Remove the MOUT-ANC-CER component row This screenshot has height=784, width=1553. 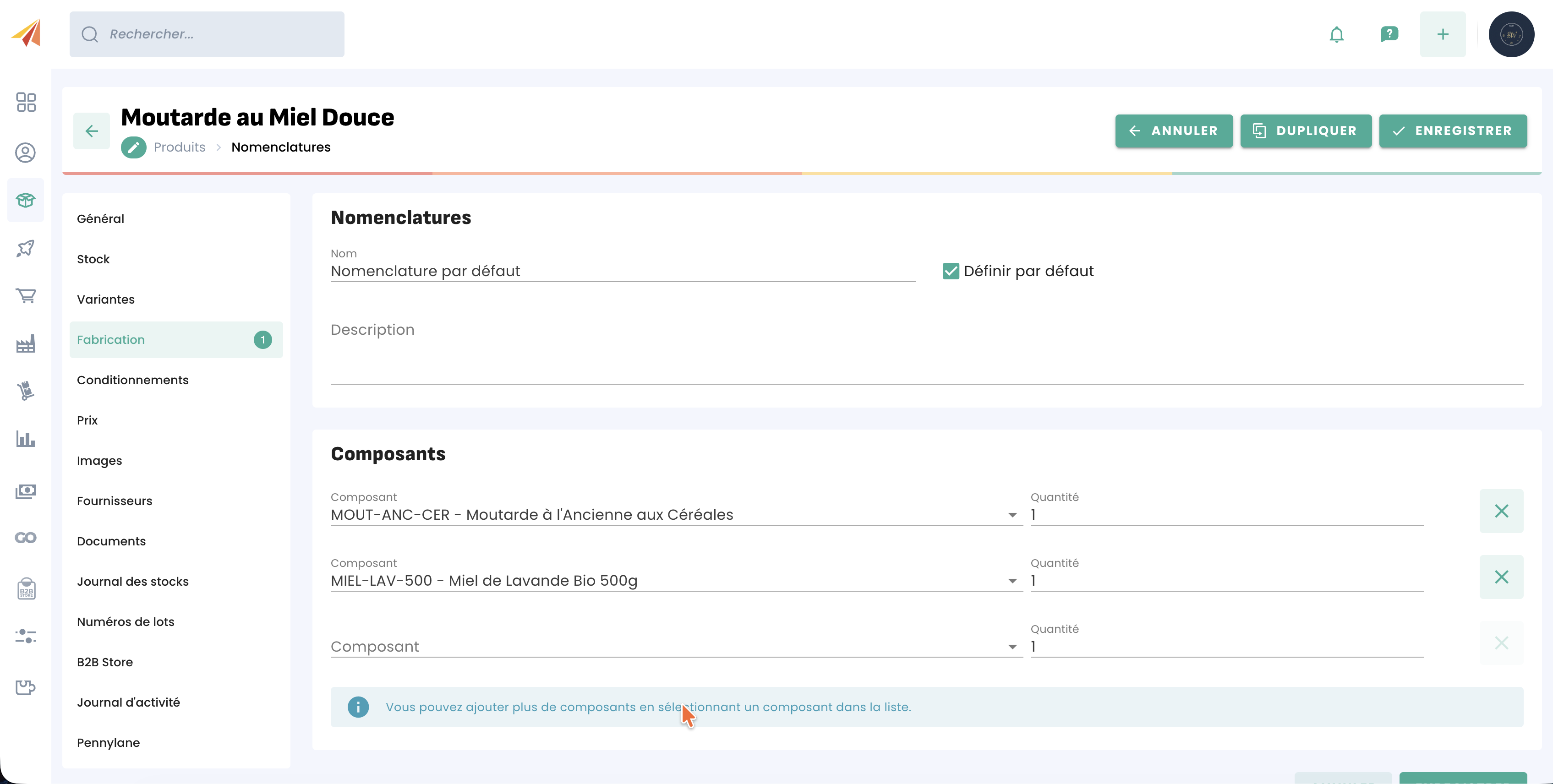(x=1501, y=511)
